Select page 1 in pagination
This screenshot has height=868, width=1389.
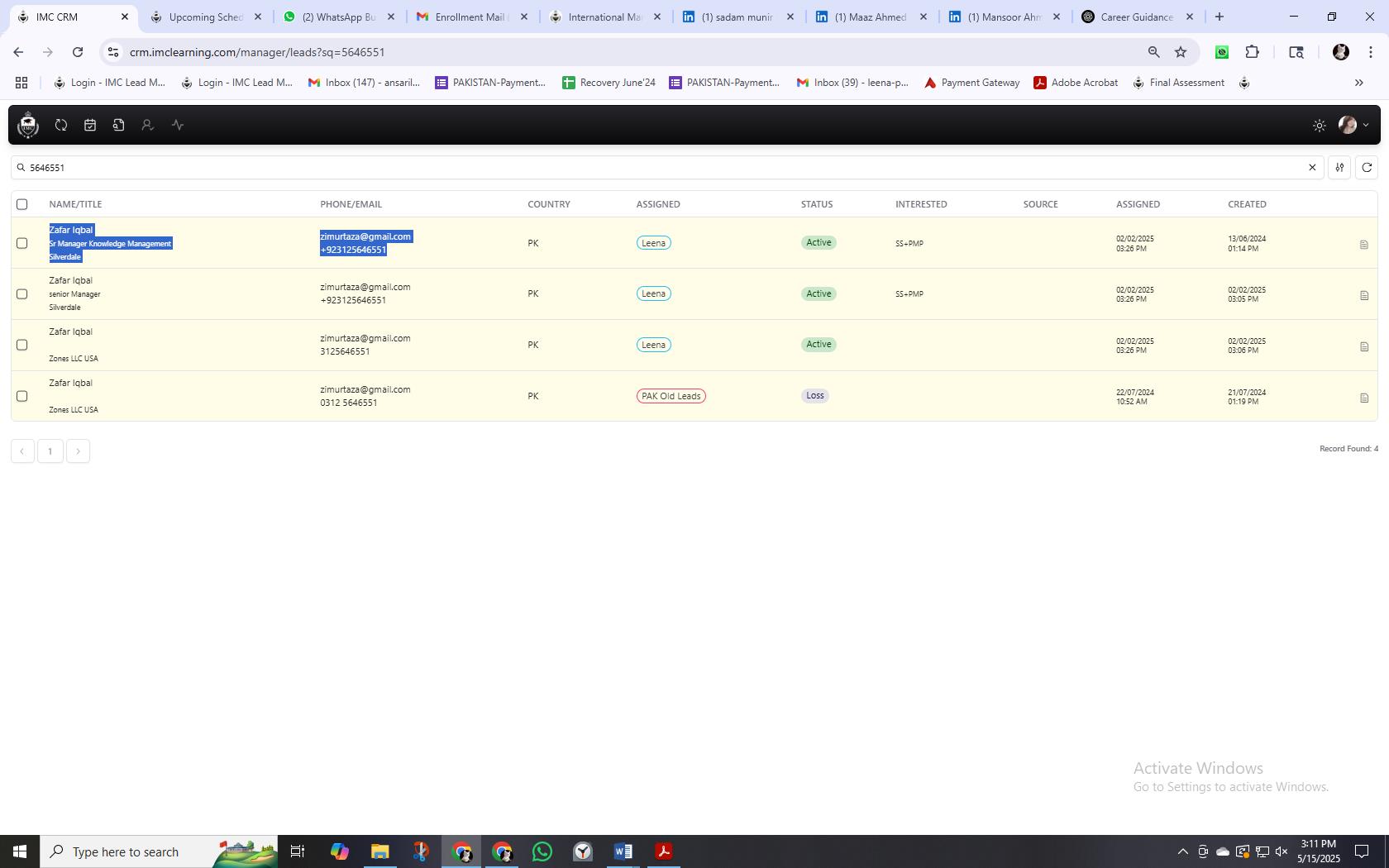point(50,451)
